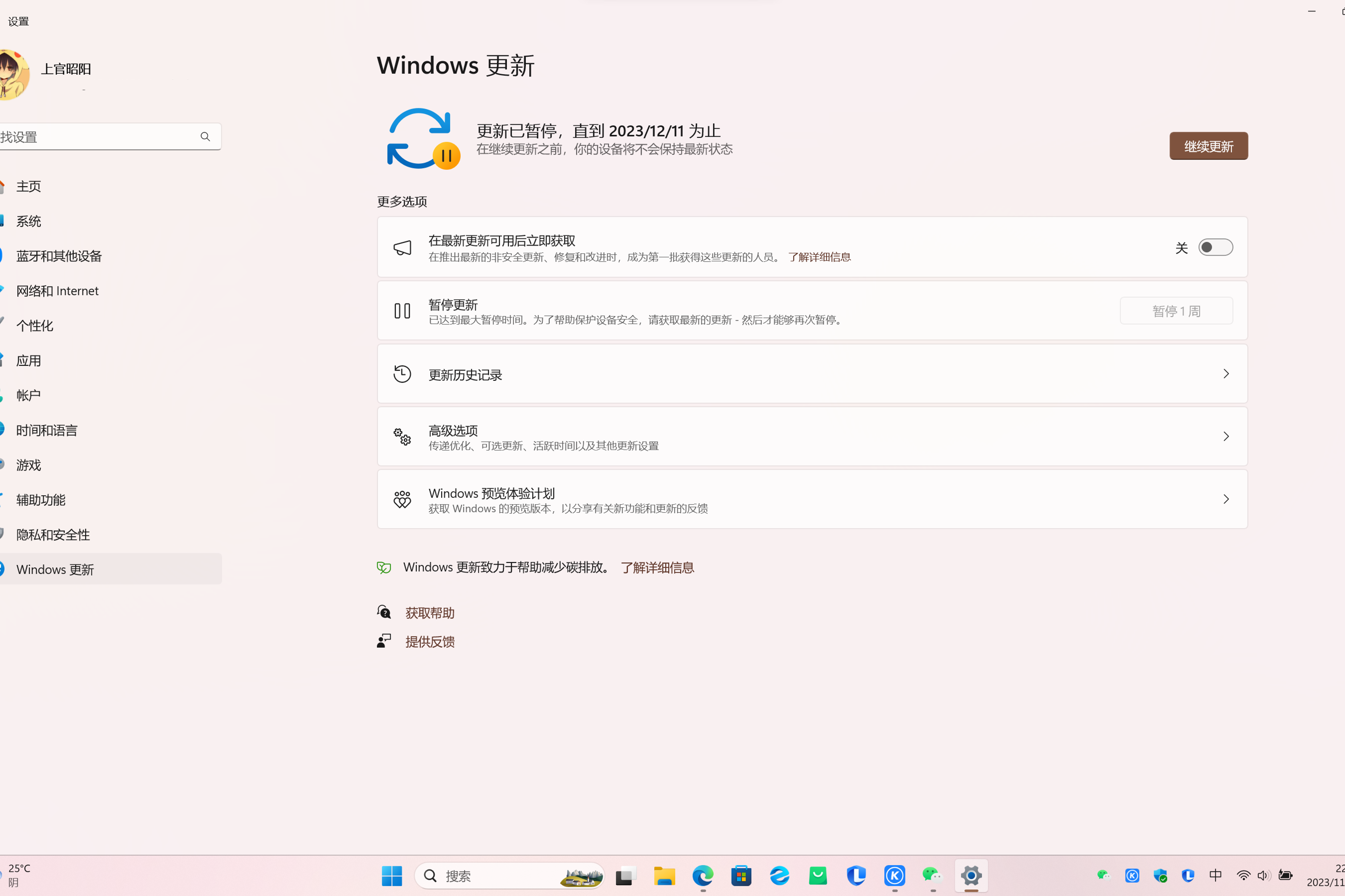Minimize the Settings window

[1311, 12]
